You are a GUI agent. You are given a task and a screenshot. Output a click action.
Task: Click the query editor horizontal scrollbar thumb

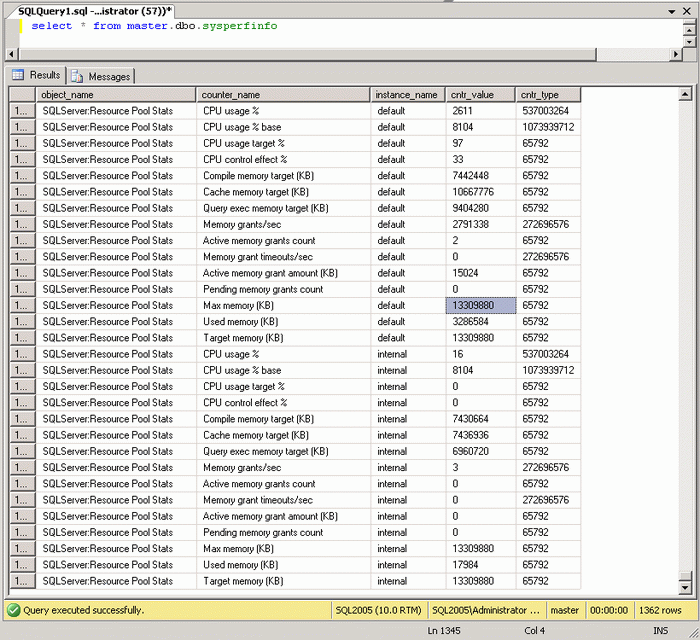click(x=308, y=54)
